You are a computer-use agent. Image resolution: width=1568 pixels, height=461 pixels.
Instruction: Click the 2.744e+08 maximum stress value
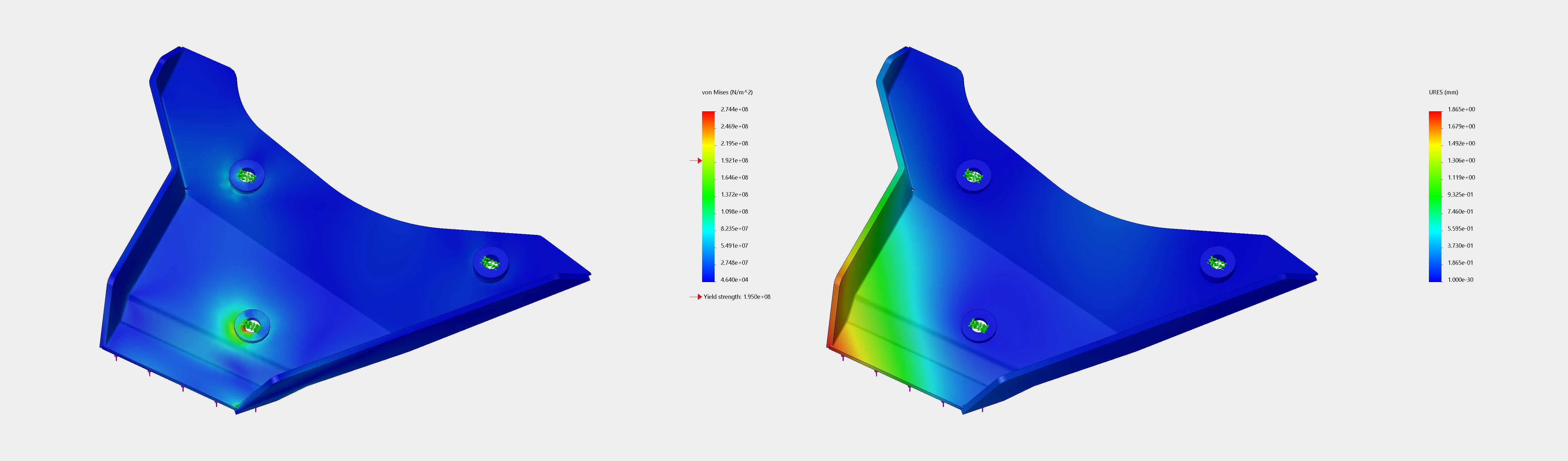[734, 110]
